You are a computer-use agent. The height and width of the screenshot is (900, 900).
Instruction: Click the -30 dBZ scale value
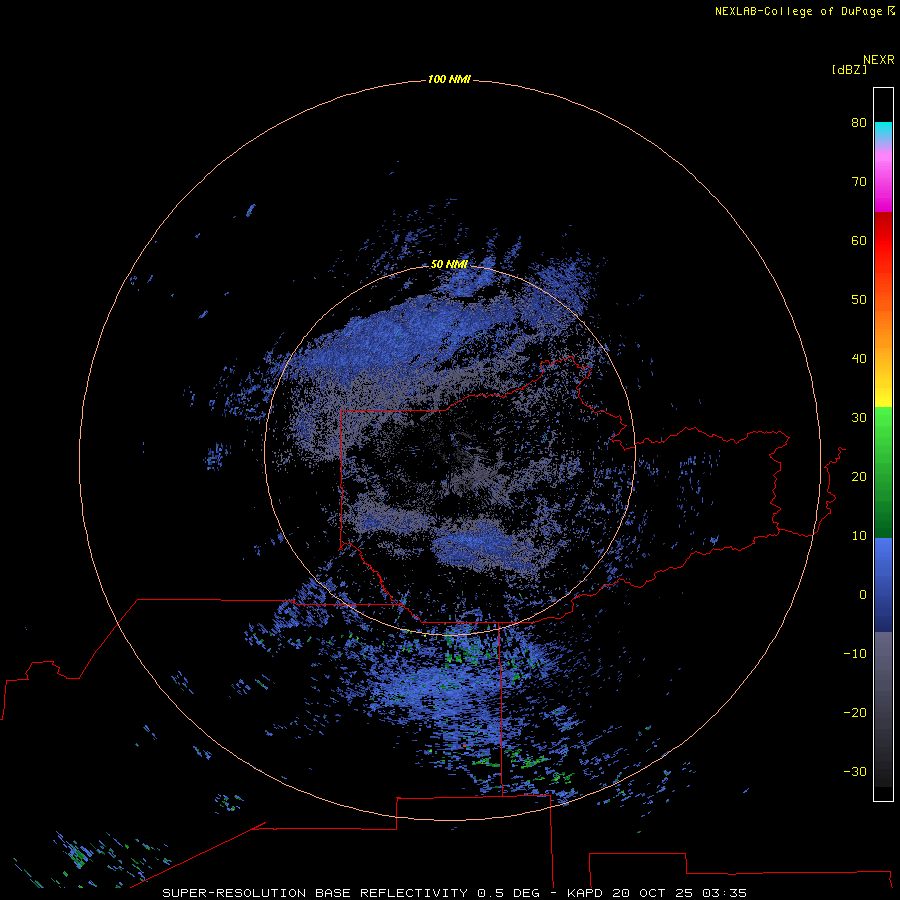tap(855, 771)
